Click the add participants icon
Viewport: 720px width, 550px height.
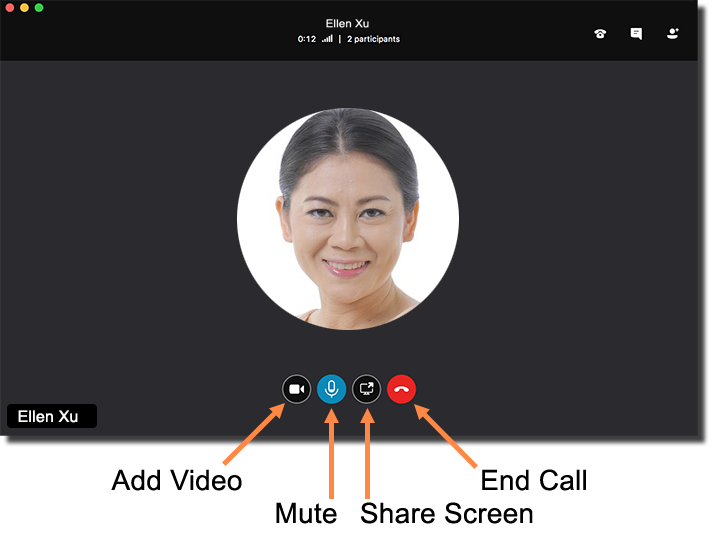(x=673, y=34)
